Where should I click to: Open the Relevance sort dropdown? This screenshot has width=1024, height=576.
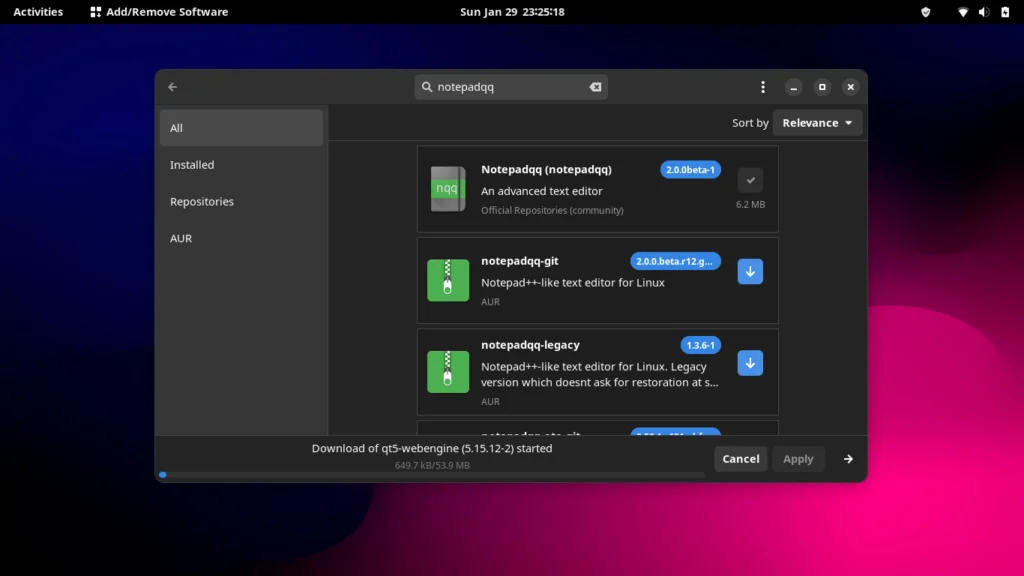point(817,122)
